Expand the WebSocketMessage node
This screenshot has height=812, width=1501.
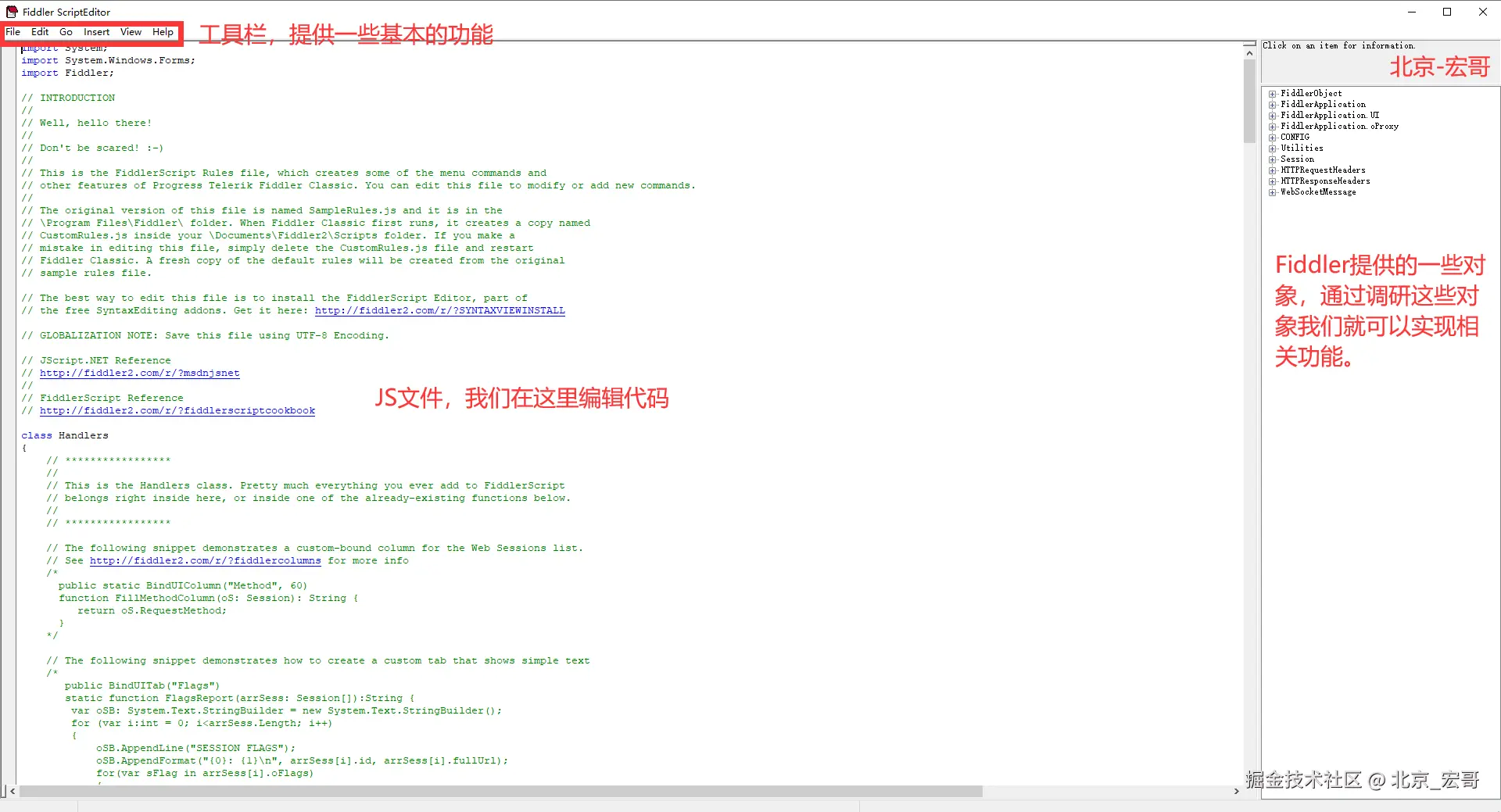1273,192
